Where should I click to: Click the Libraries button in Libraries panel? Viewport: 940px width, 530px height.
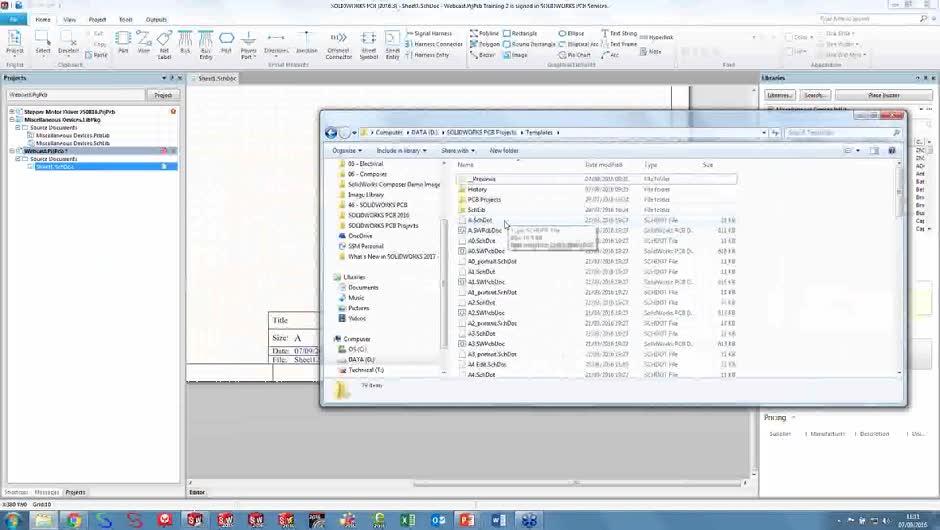pyautogui.click(x=779, y=95)
